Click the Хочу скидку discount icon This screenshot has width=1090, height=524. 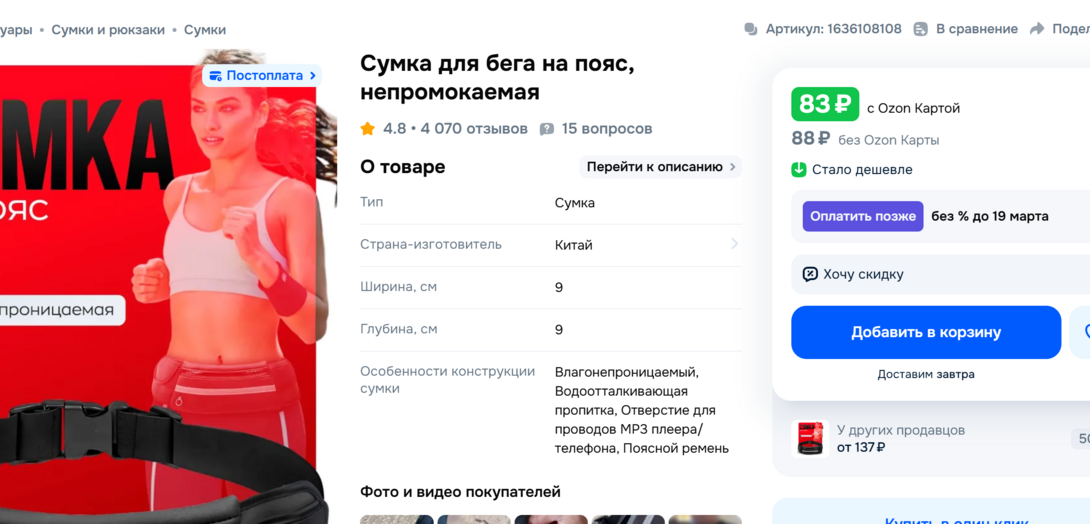point(810,274)
